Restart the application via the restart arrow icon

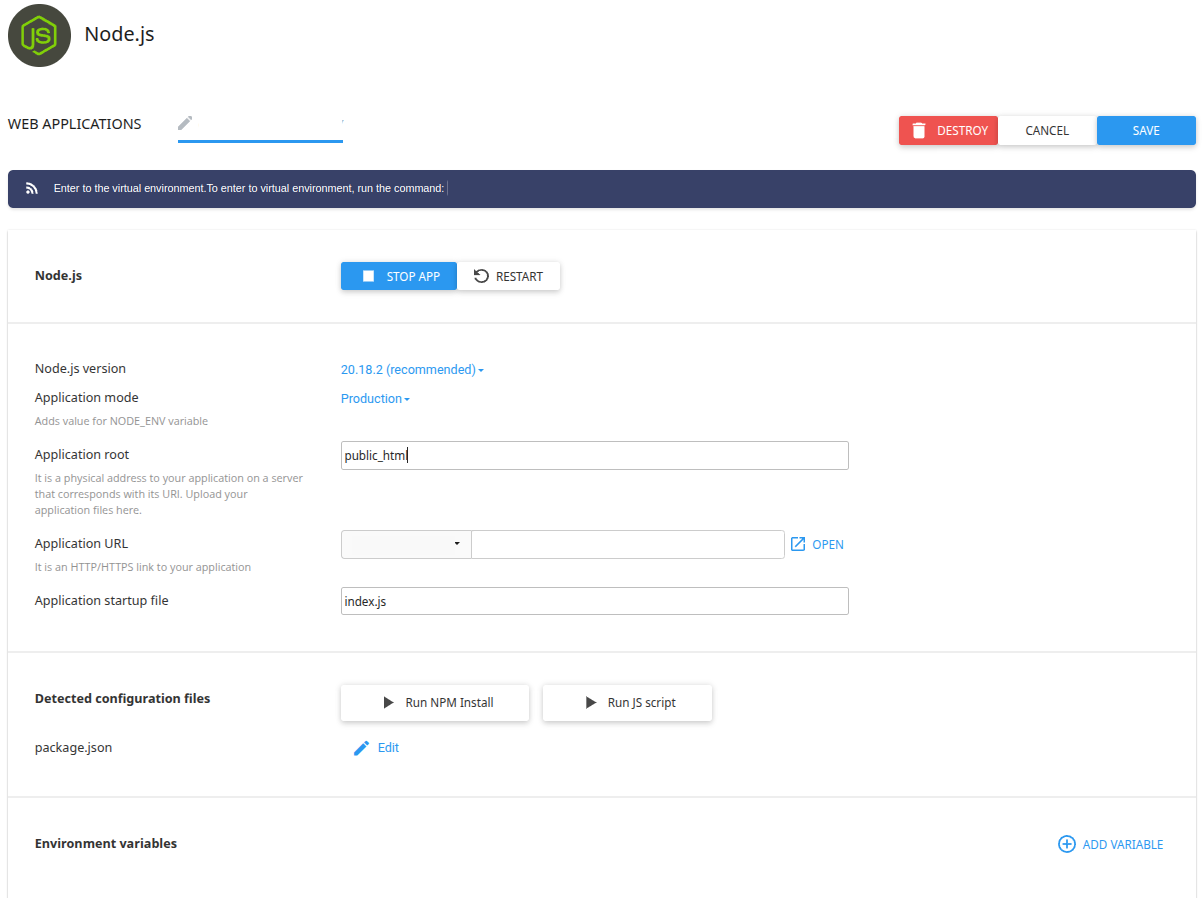(x=481, y=275)
